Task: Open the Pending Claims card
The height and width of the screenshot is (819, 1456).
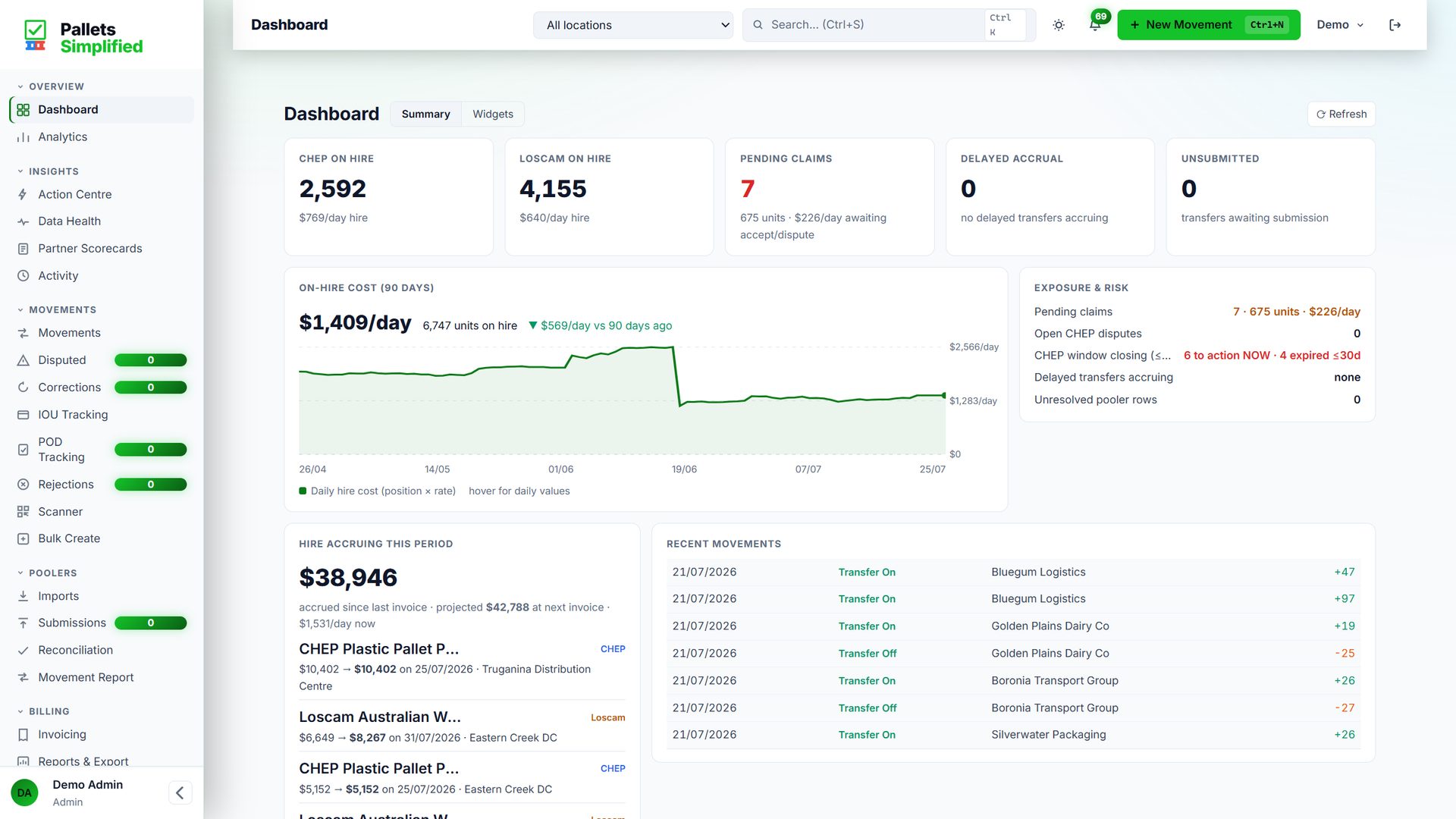Action: 830,197
